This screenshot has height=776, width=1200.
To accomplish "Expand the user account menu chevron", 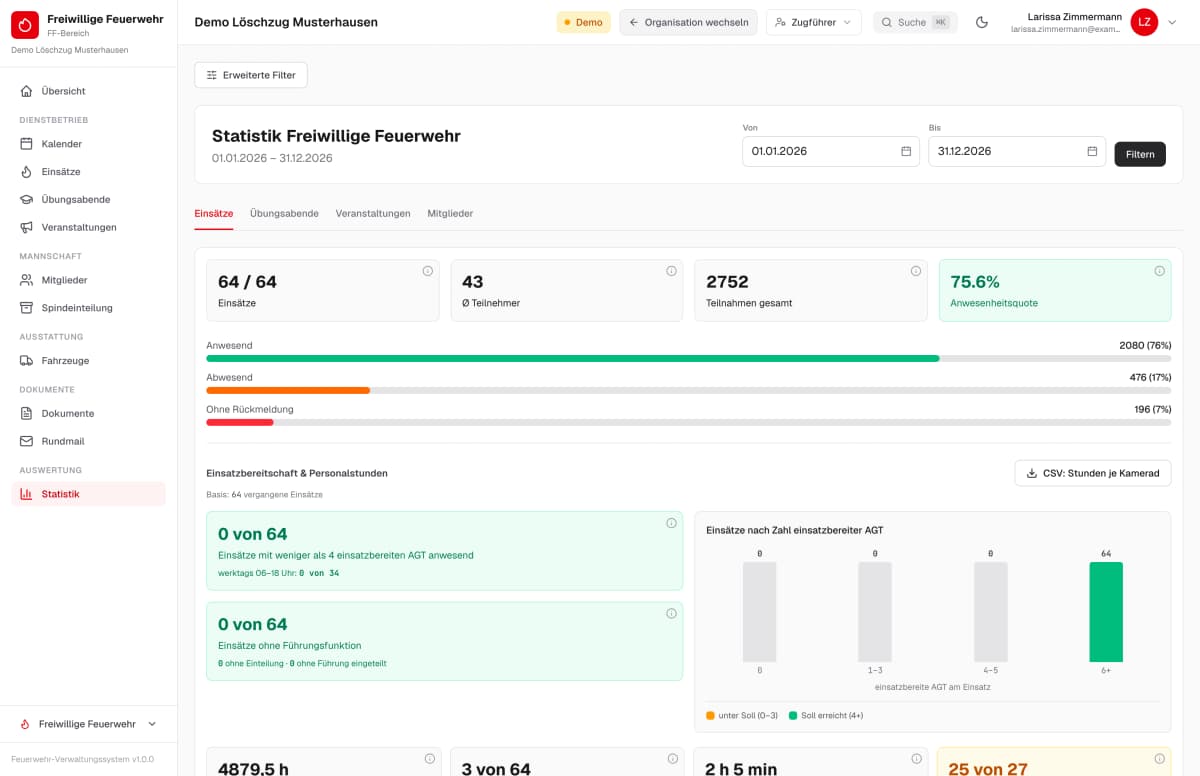I will pyautogui.click(x=1172, y=22).
